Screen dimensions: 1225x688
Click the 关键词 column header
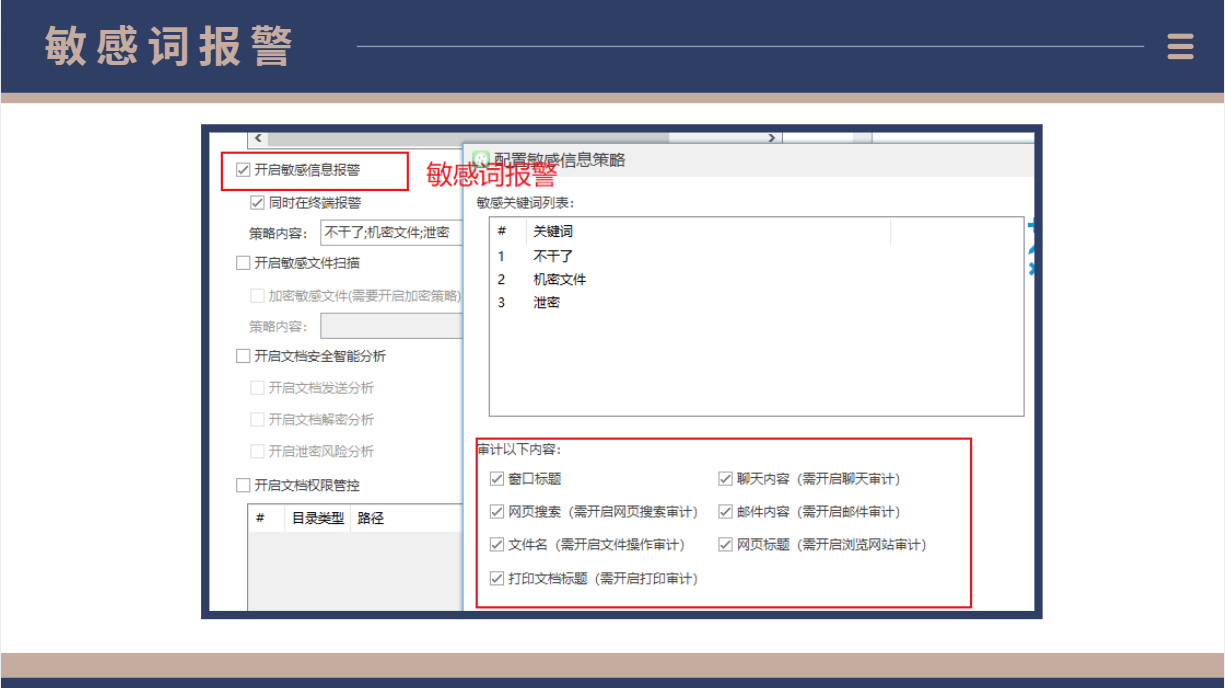(553, 232)
